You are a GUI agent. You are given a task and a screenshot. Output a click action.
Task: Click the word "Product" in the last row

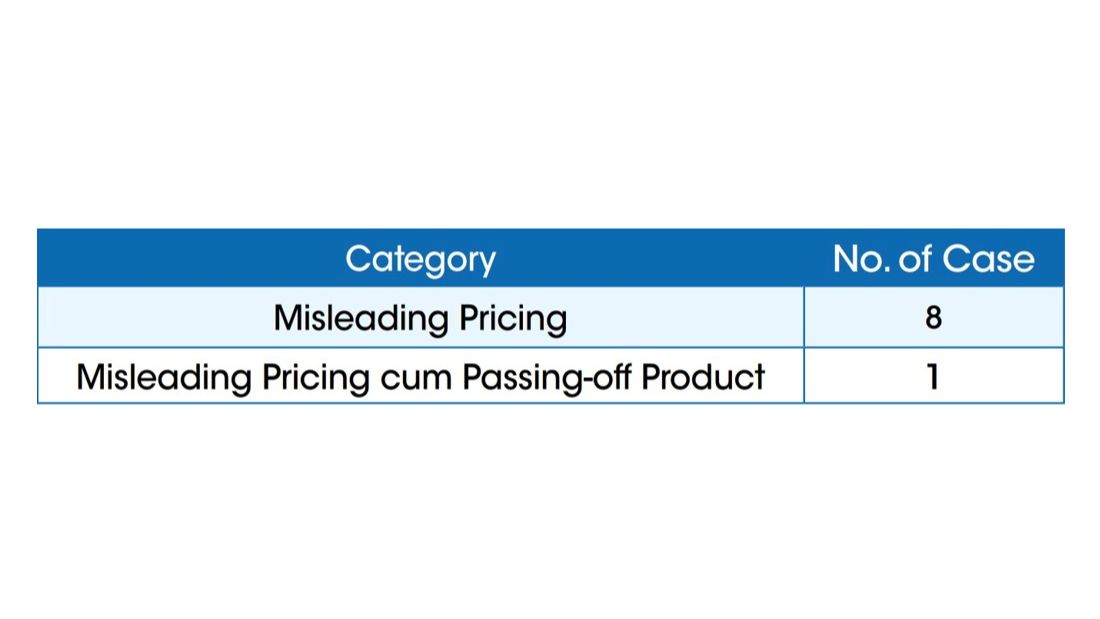click(x=703, y=377)
